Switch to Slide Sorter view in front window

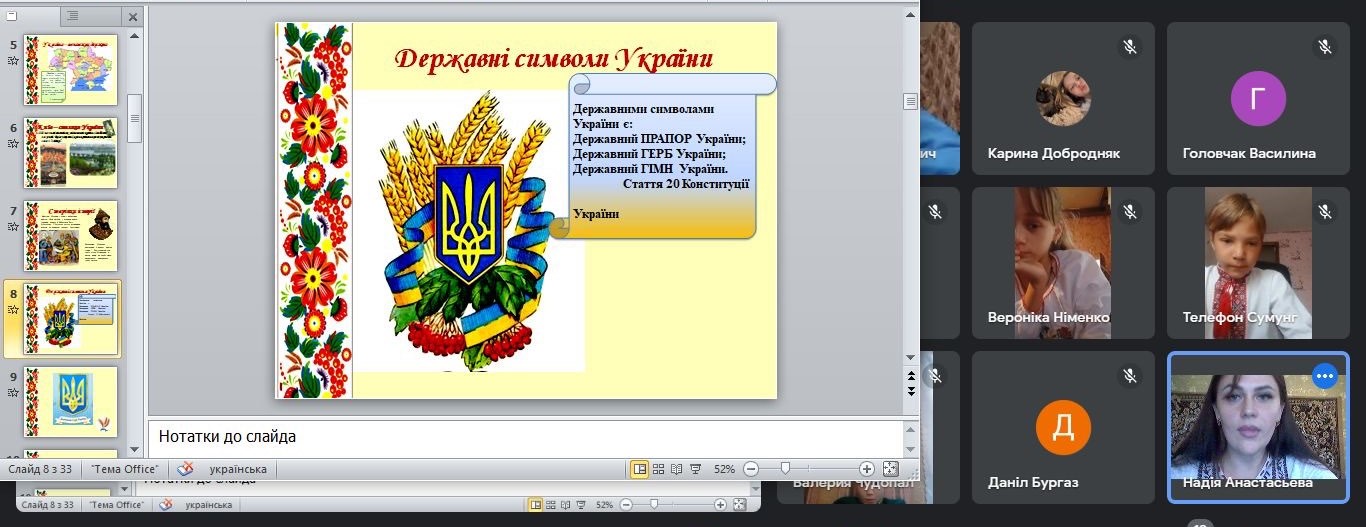click(658, 469)
